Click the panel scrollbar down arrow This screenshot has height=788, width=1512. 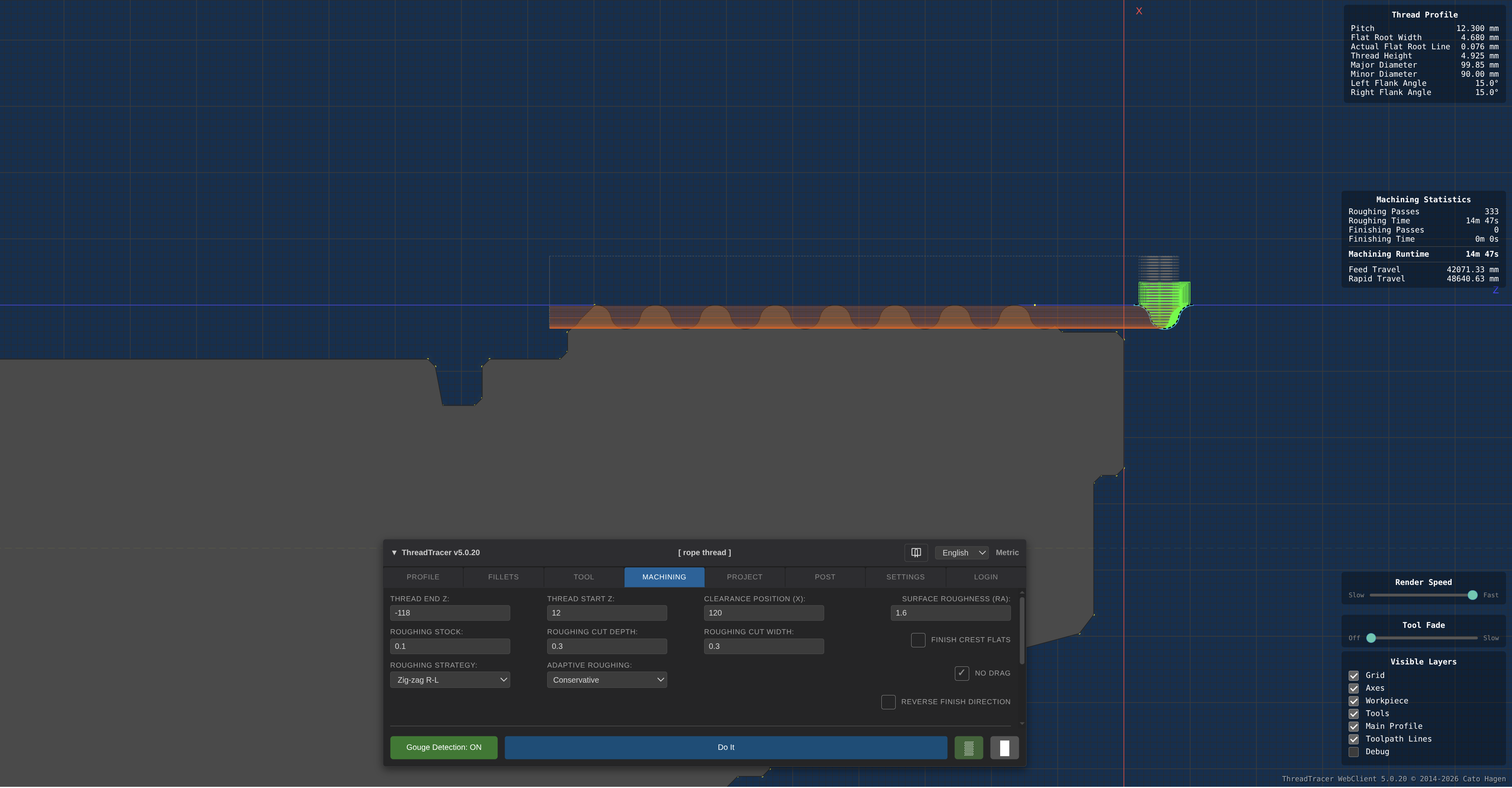pos(1022,723)
